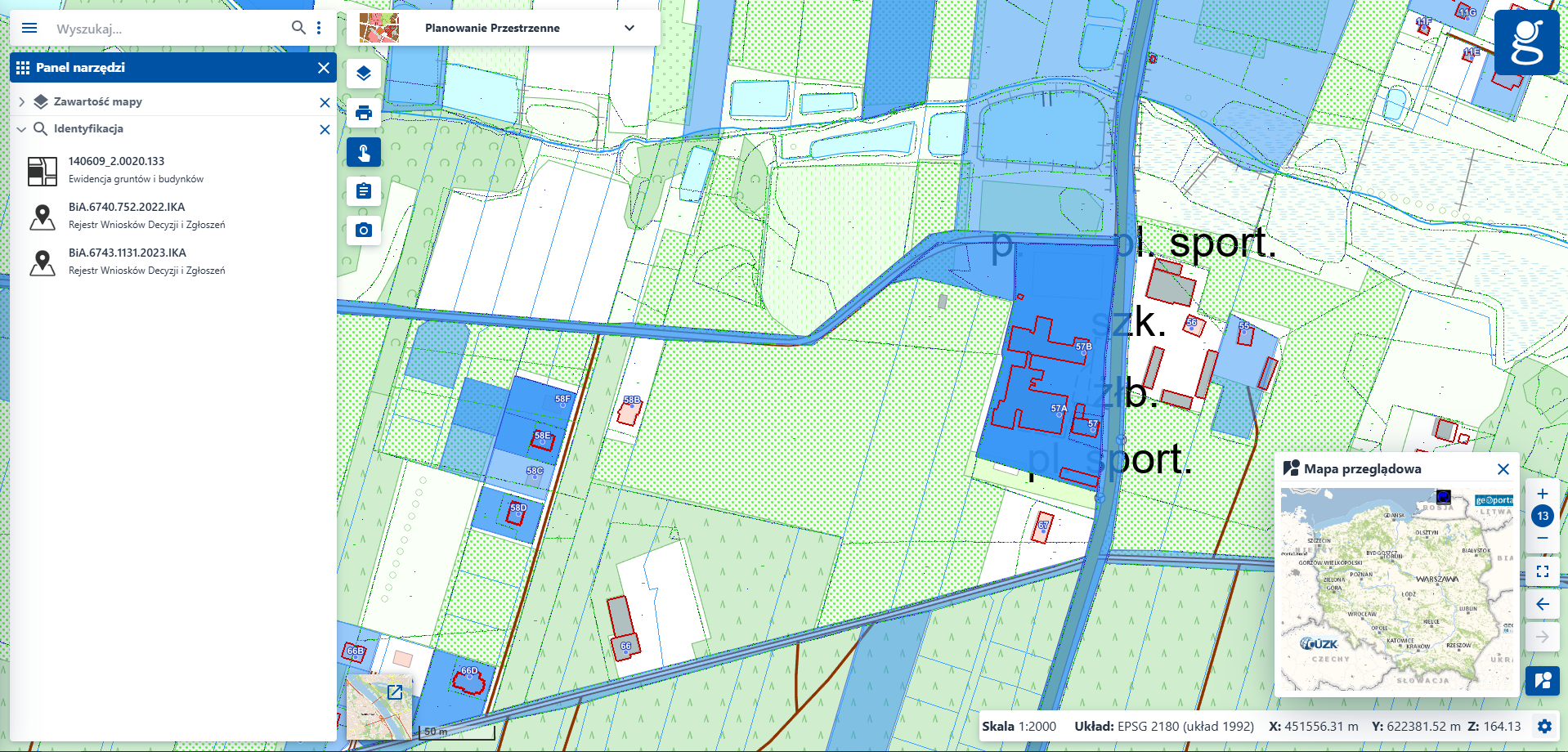Toggle fullscreen map view

tap(1543, 571)
